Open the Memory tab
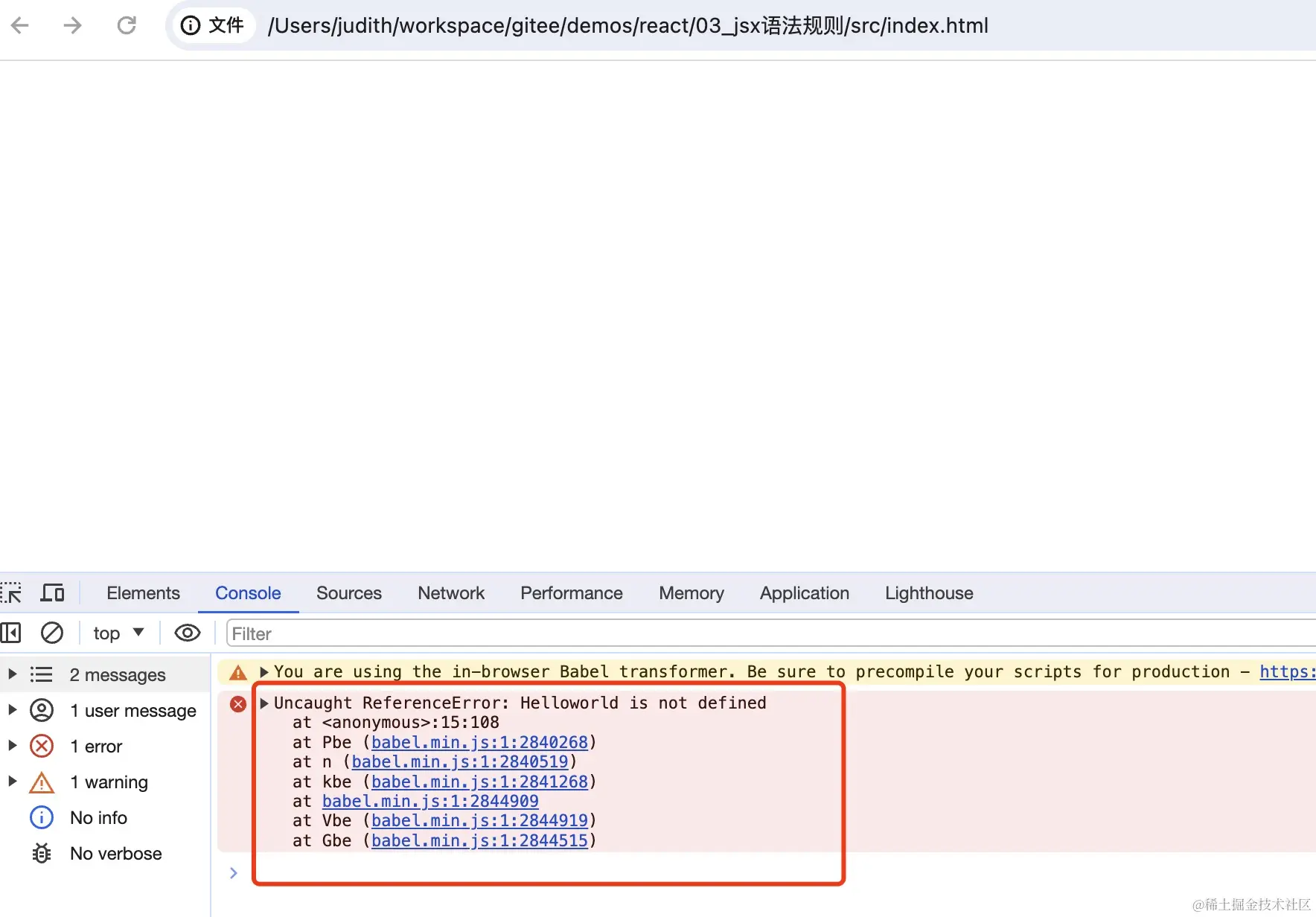The width and height of the screenshot is (1316, 917). coord(691,593)
